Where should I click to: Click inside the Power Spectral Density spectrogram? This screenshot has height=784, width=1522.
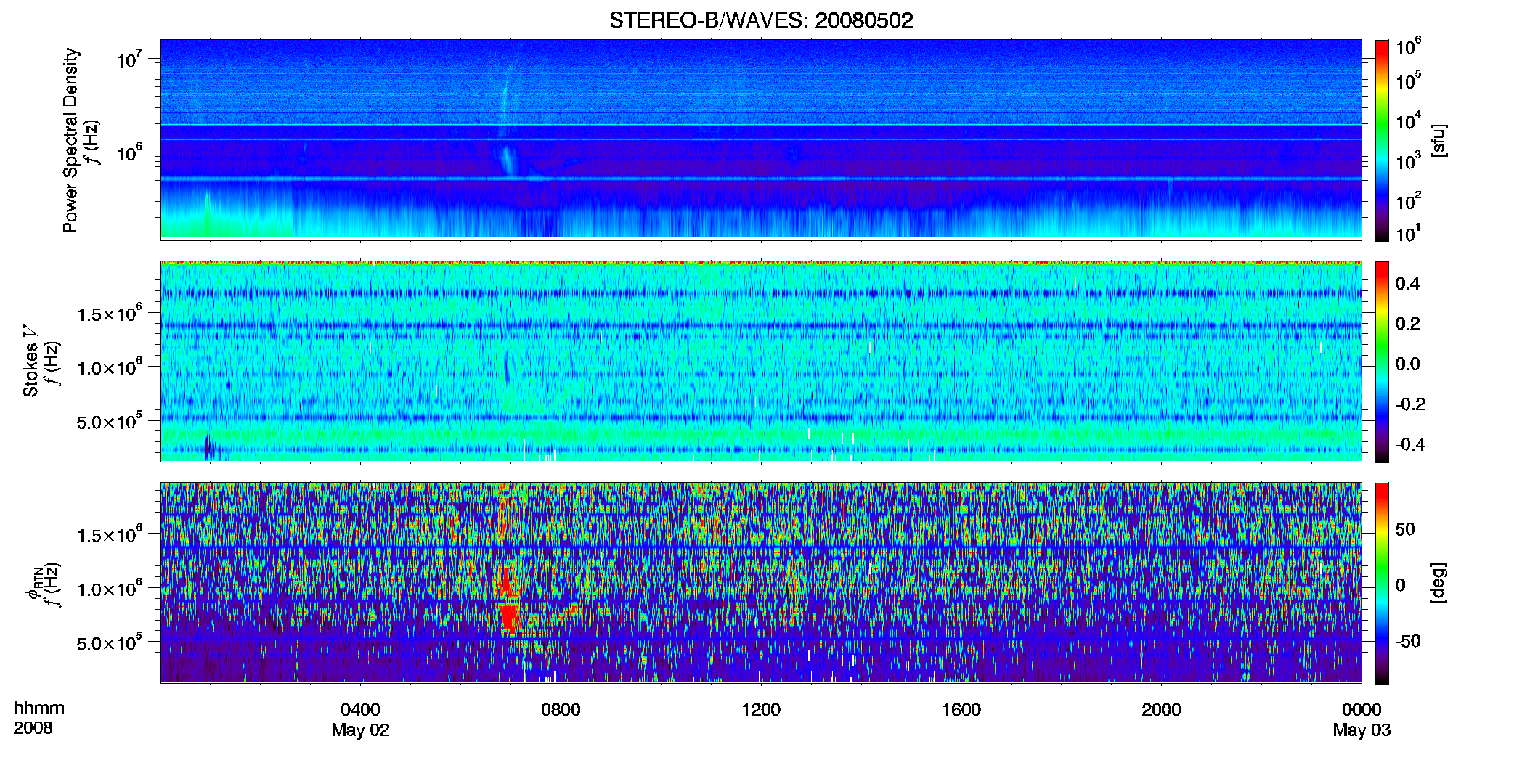[761, 139]
